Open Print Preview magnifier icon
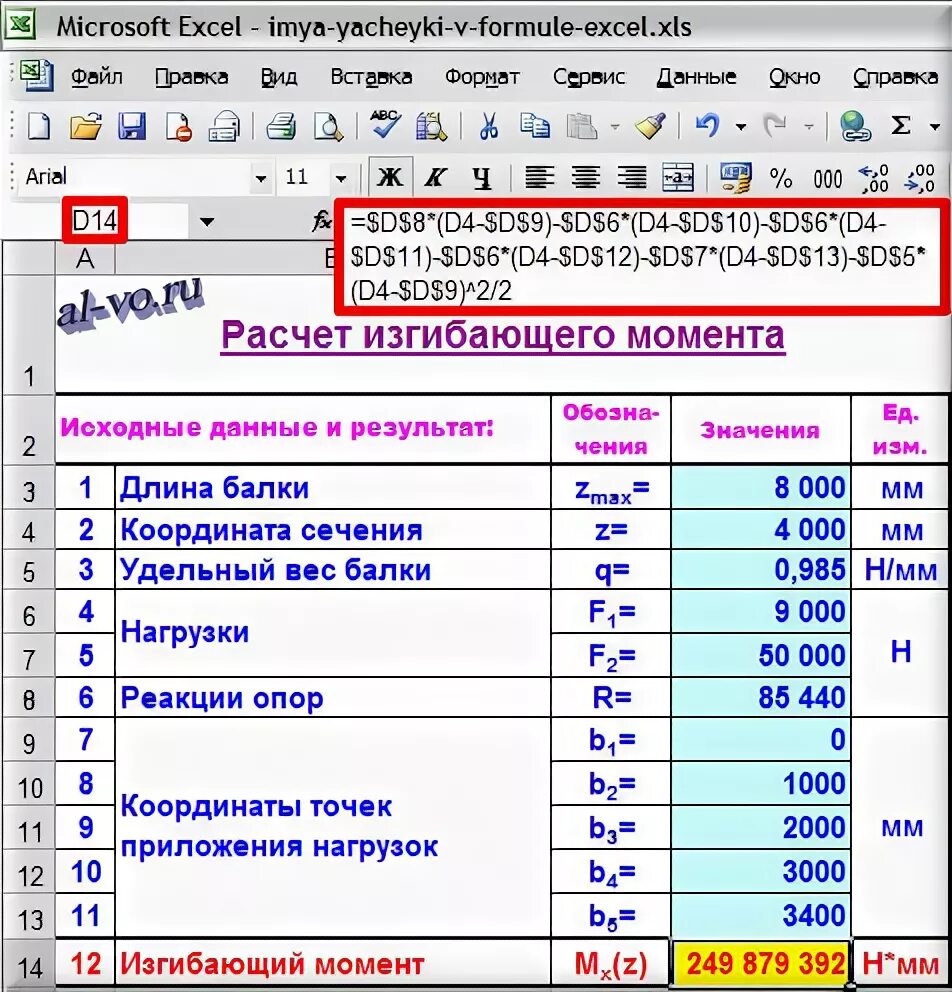The image size is (952, 992). (x=329, y=125)
